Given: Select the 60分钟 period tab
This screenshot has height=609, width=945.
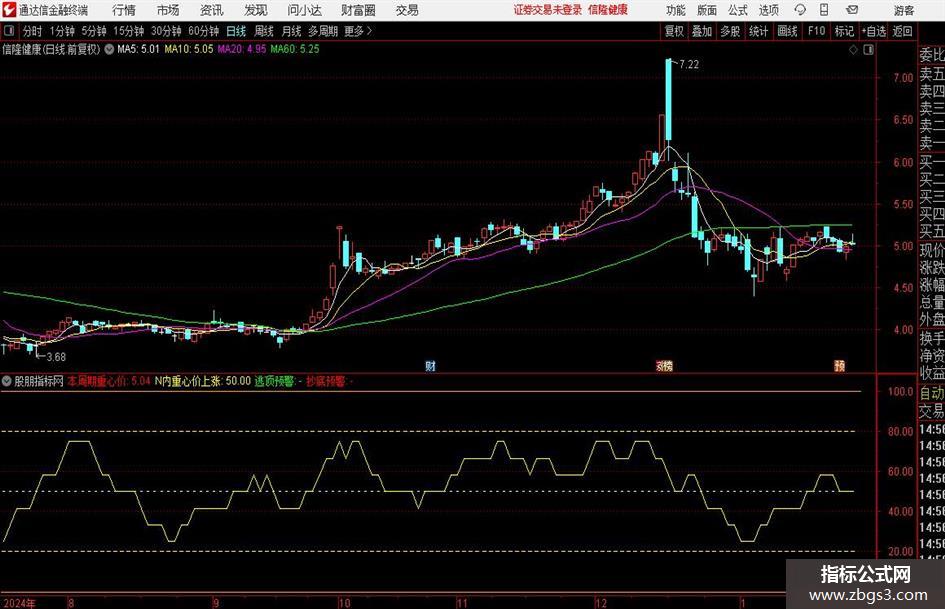Looking at the screenshot, I should pos(203,31).
